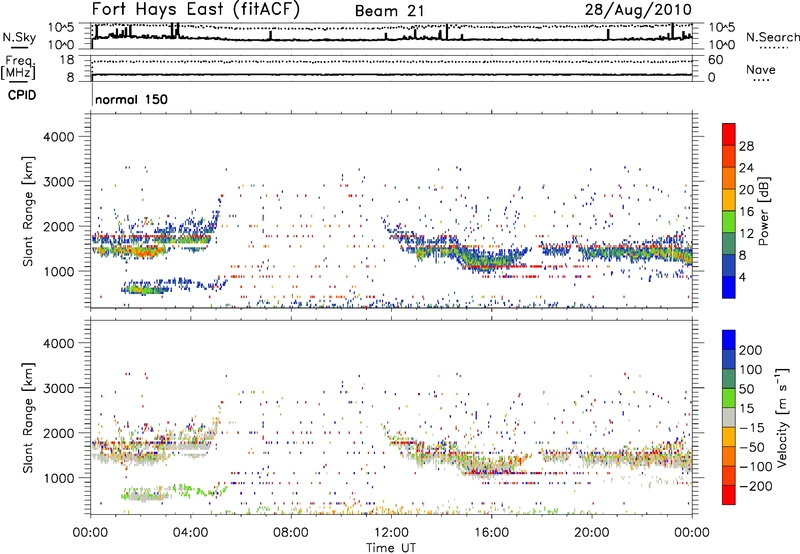
Task: Pick the gray segment of Velocity colorbar
Action: click(x=729, y=417)
